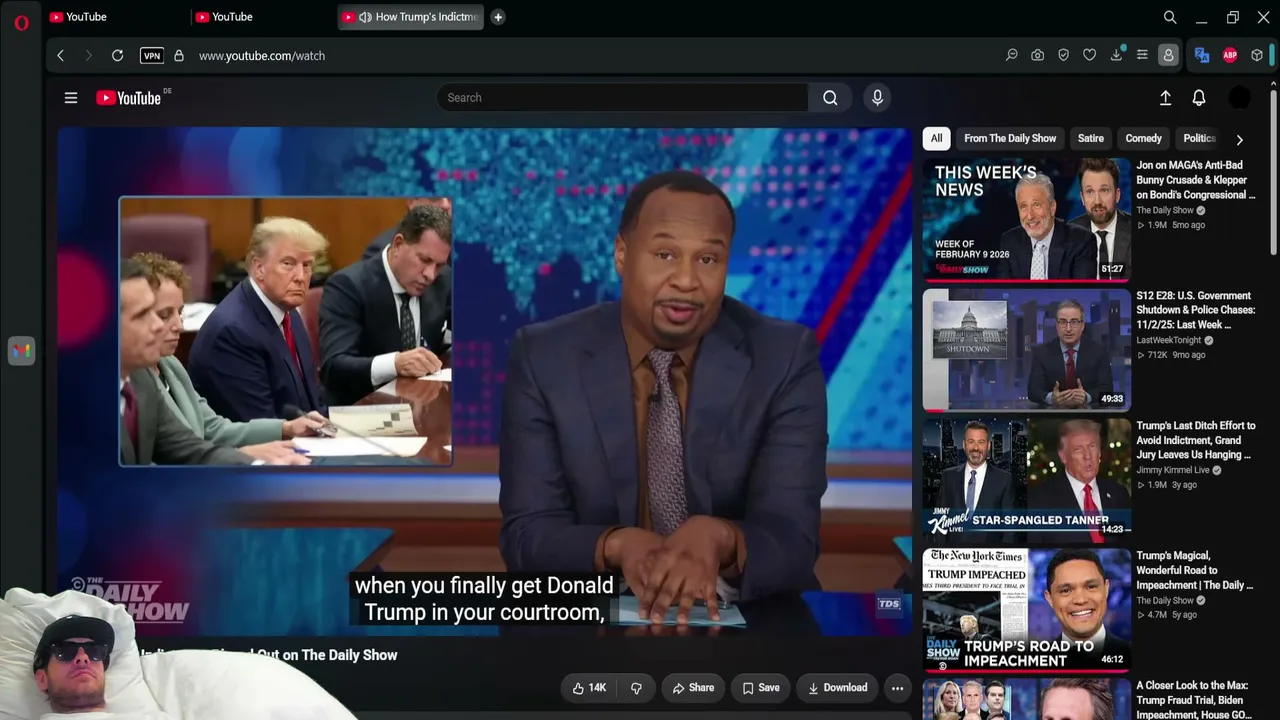Image resolution: width=1280 pixels, height=720 pixels.
Task: Open the privacy protection shield icon
Action: coord(1064,56)
